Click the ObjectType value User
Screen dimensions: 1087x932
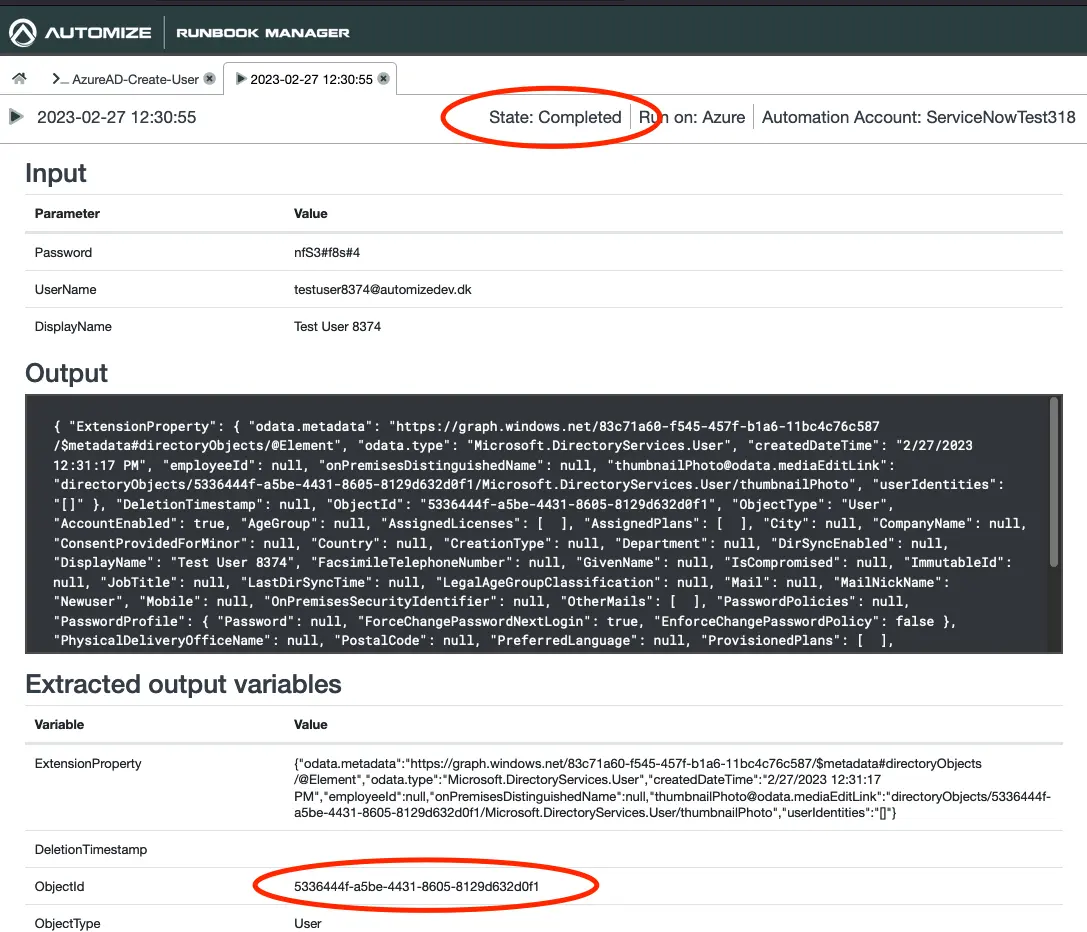307,923
